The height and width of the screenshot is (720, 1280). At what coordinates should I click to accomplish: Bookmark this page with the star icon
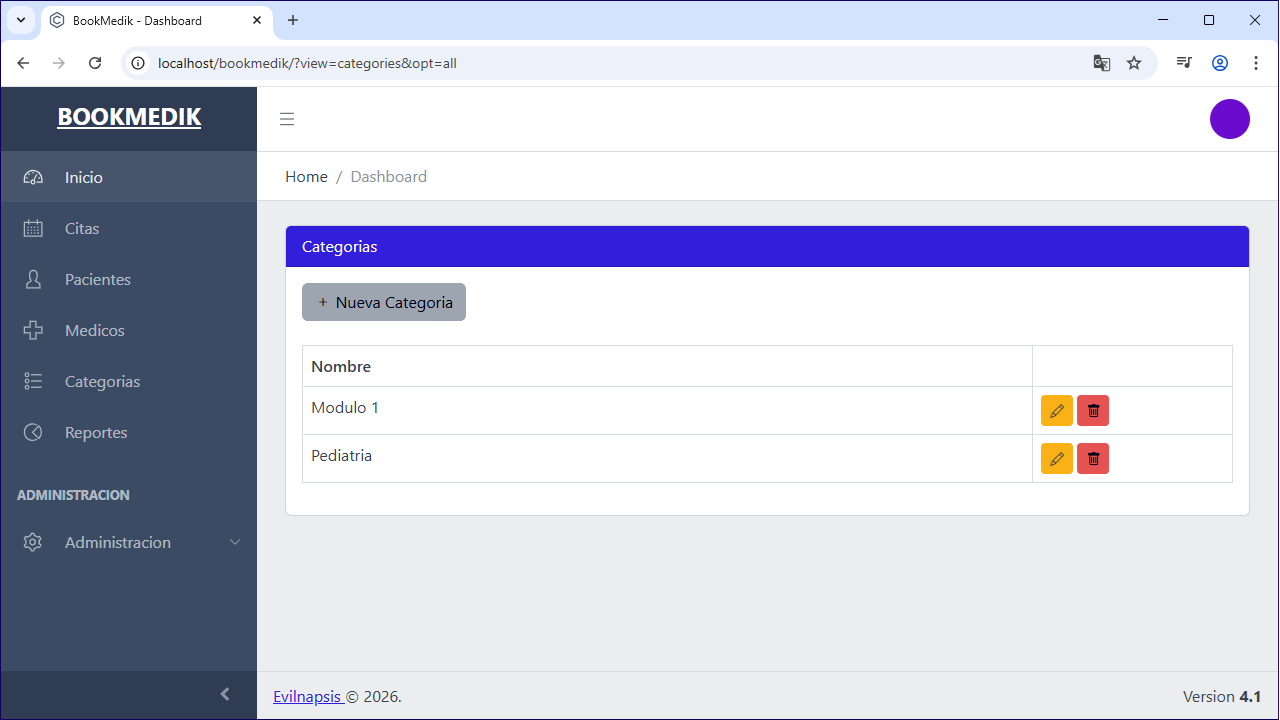[1134, 63]
